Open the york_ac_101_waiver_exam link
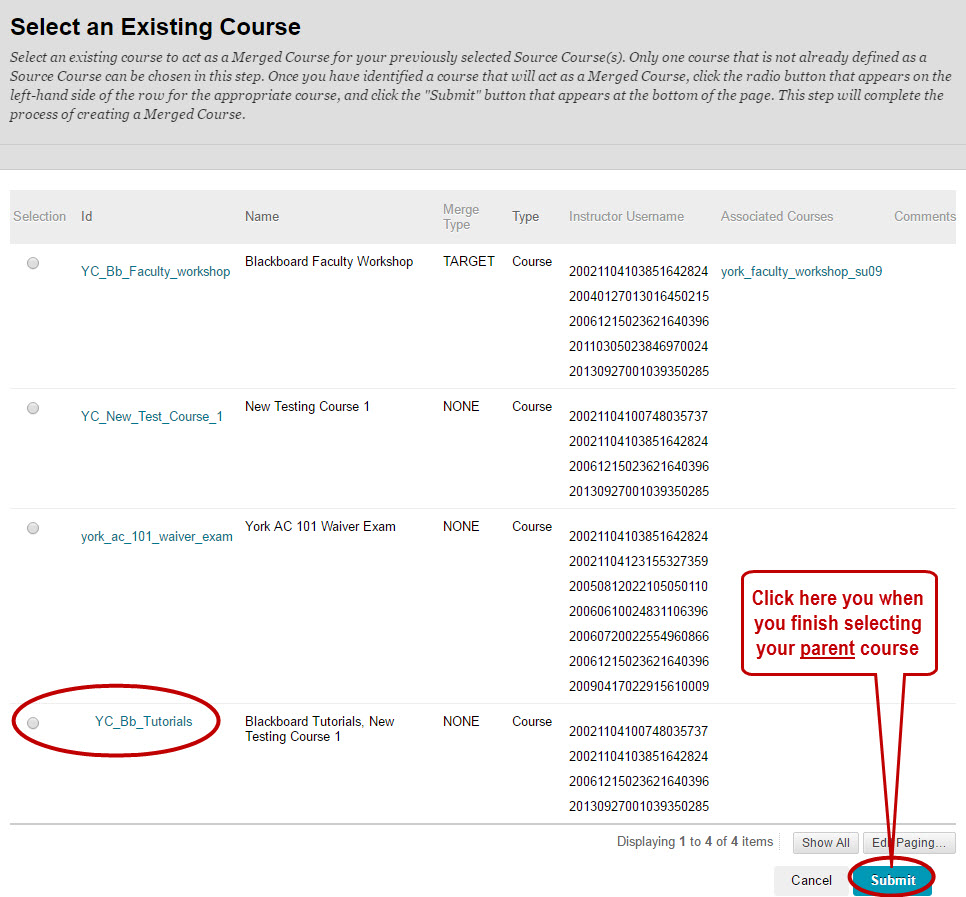Screen dimensions: 966x897 click(x=156, y=537)
